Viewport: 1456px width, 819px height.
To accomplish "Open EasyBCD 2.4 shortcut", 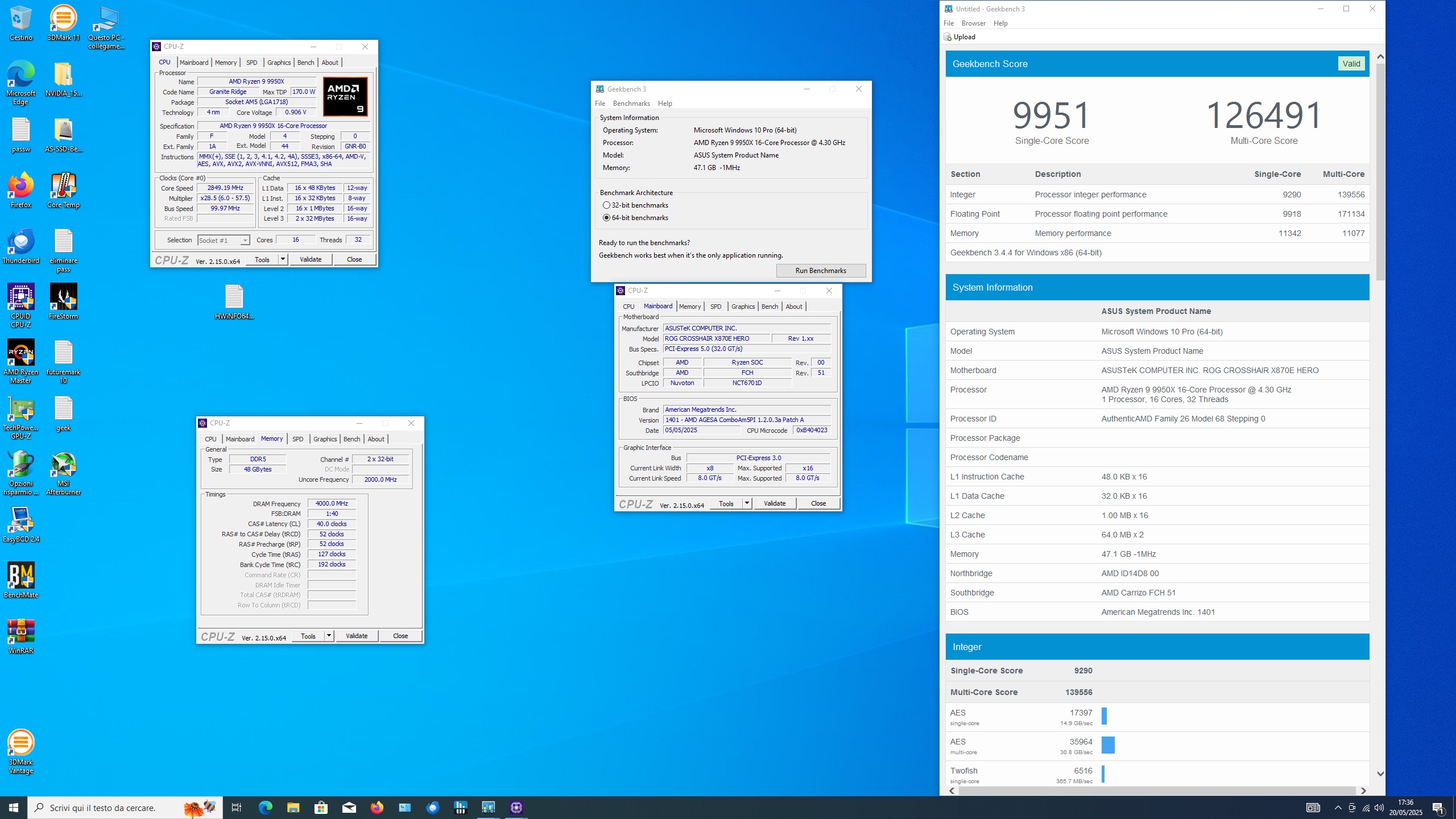I will pyautogui.click(x=21, y=525).
